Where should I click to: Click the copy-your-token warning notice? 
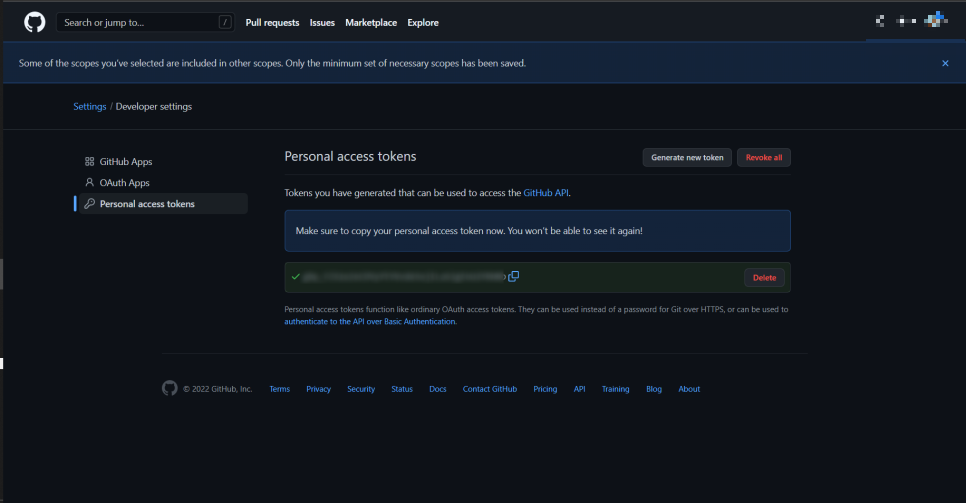[537, 231]
